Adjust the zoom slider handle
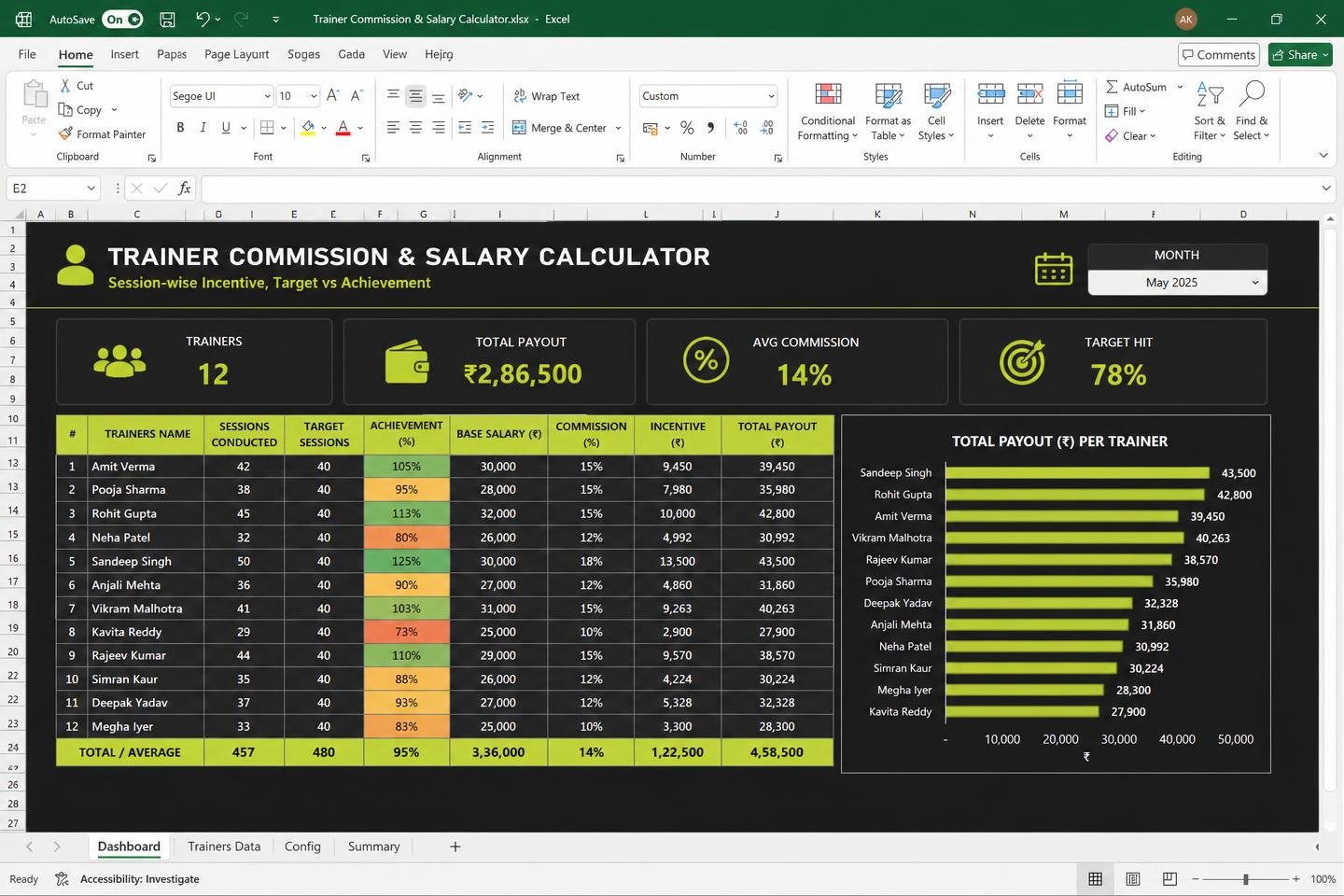The image size is (1344, 896). (x=1245, y=879)
